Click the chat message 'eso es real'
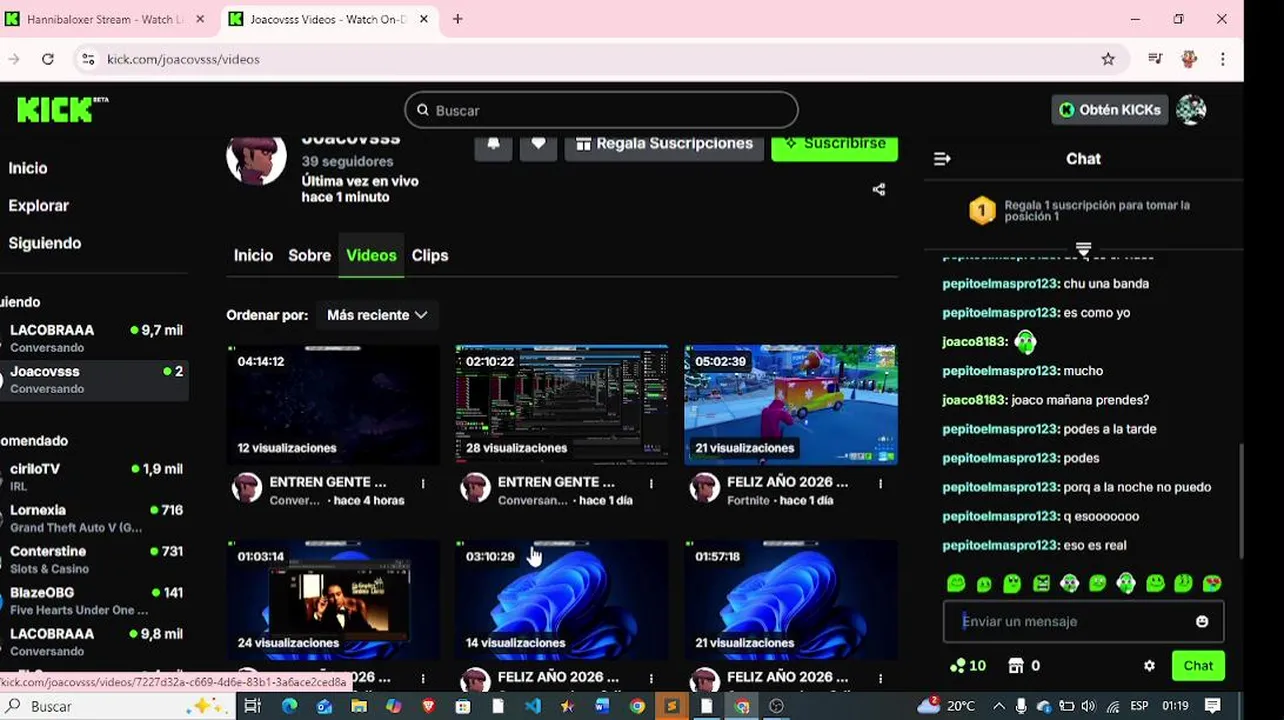 [x=1095, y=545]
